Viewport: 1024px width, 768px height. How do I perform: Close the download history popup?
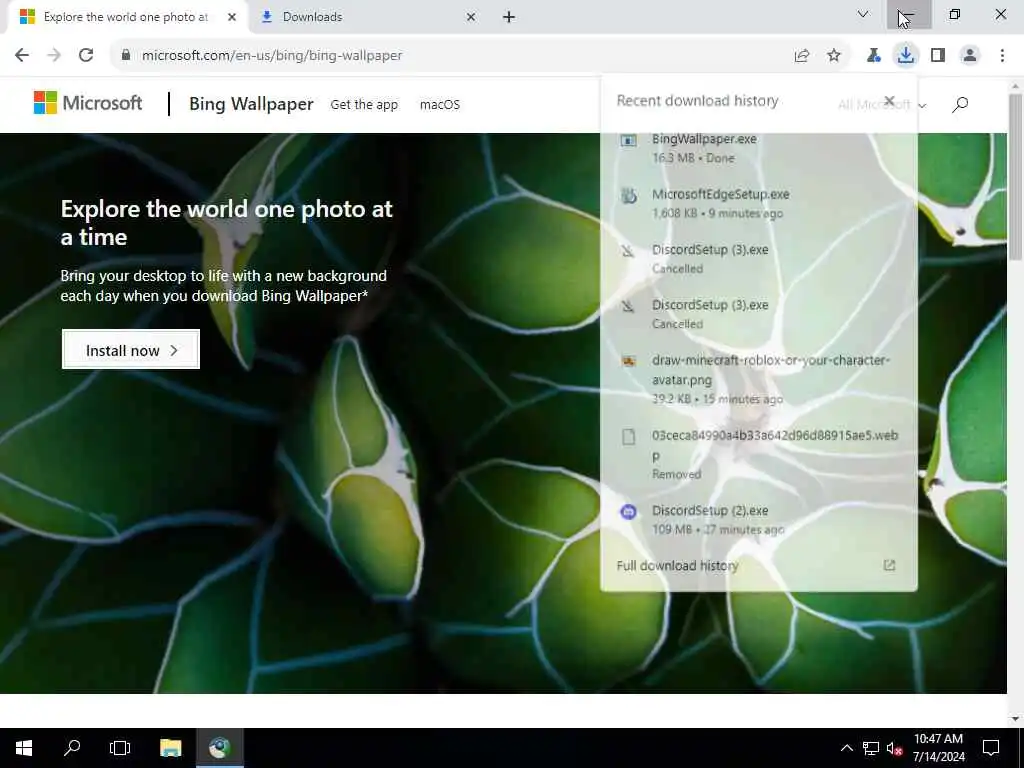(889, 101)
